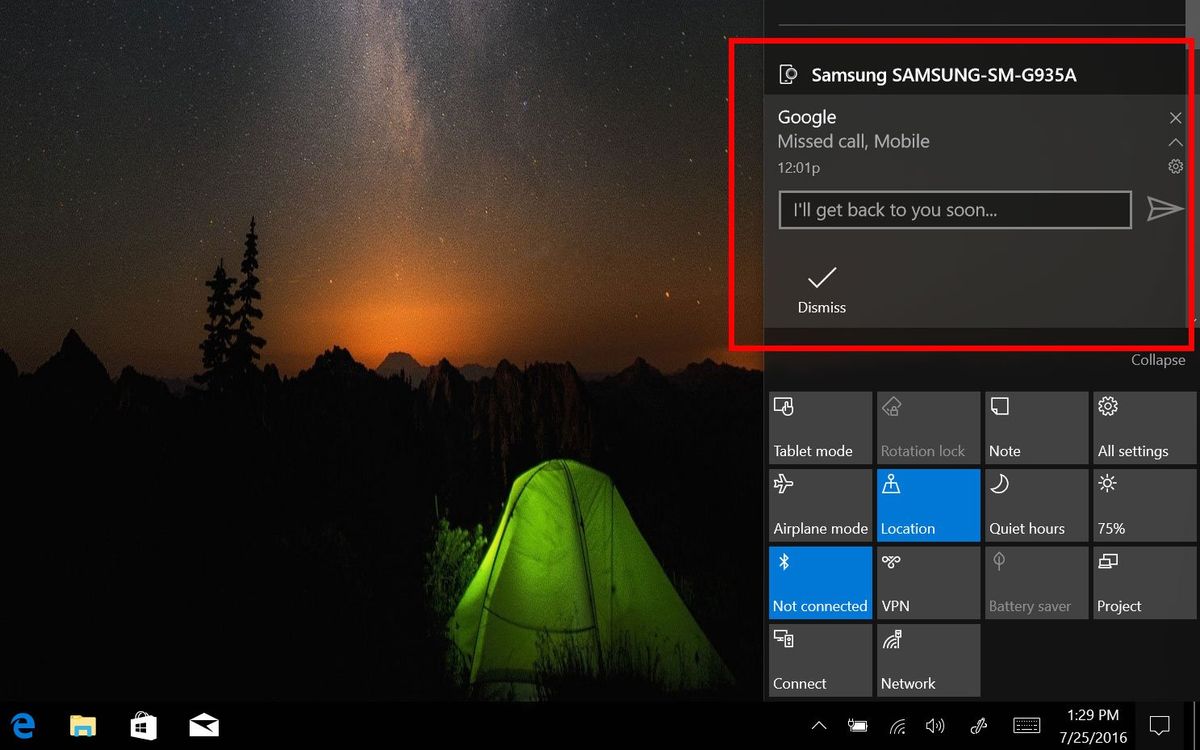Collapse the Google missed call notification
The image size is (1200, 750).
pos(1175,142)
